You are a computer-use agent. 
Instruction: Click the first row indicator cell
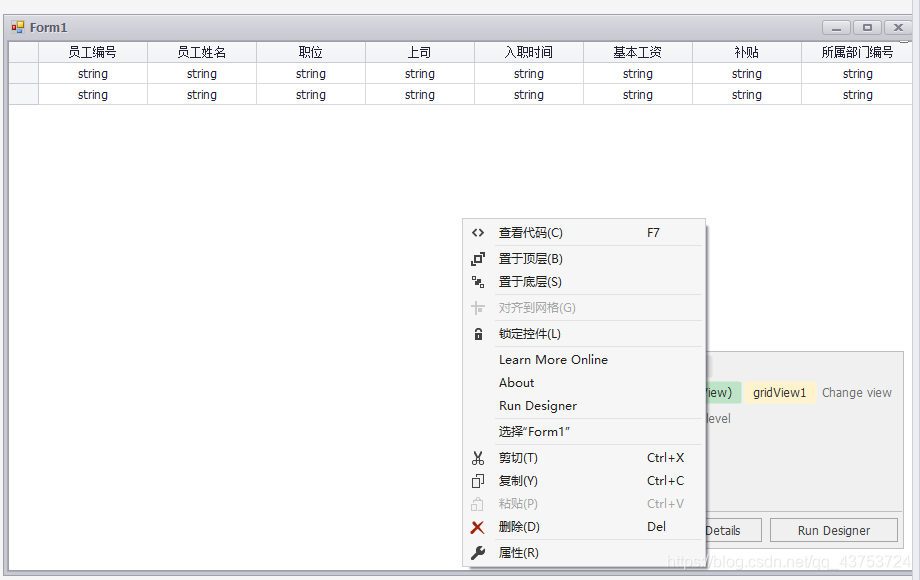[x=23, y=74]
